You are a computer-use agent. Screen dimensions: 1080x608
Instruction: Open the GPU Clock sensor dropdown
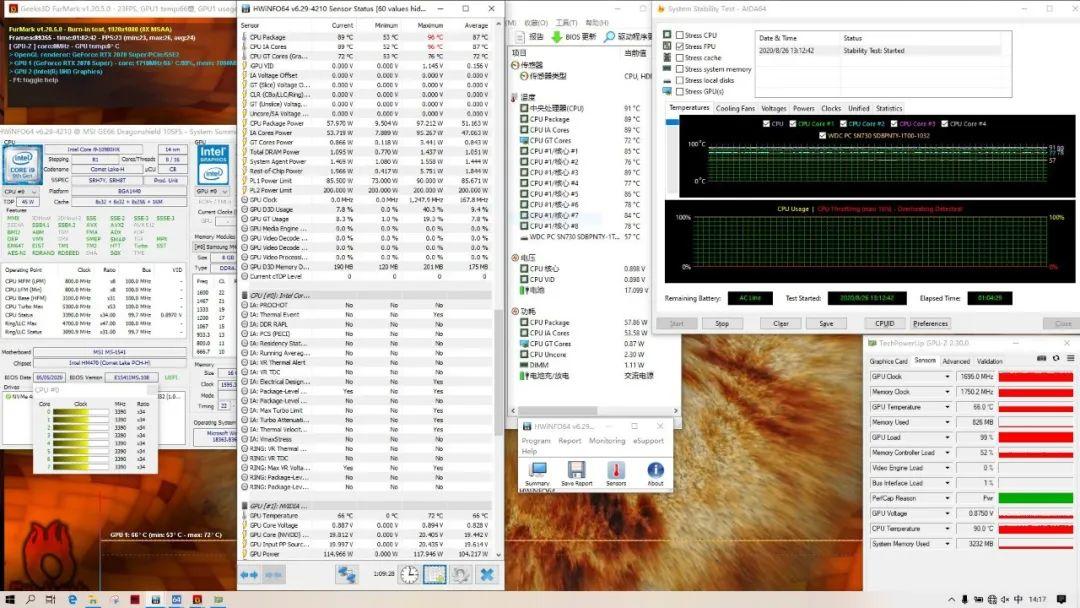coord(948,377)
